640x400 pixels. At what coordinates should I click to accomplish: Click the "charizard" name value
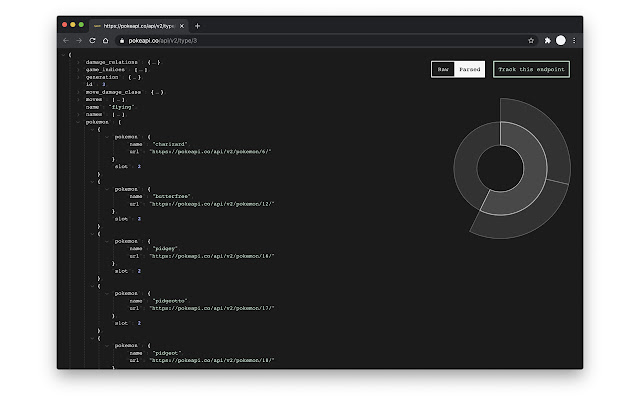click(170, 144)
